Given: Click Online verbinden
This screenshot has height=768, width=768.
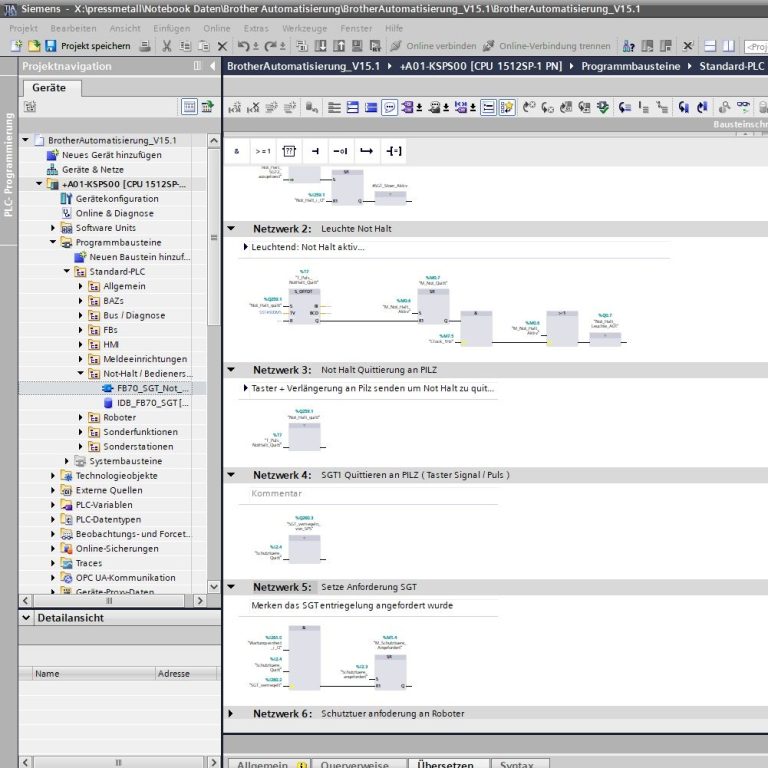Looking at the screenshot, I should pos(433,46).
